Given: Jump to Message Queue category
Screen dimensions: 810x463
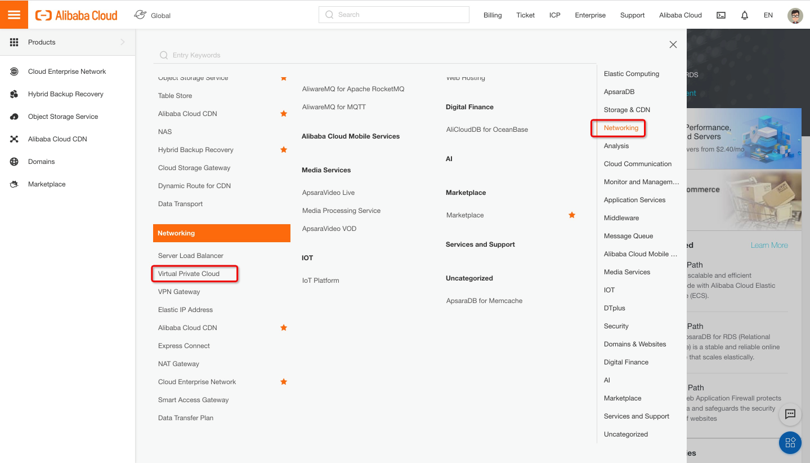Looking at the screenshot, I should click(x=628, y=236).
